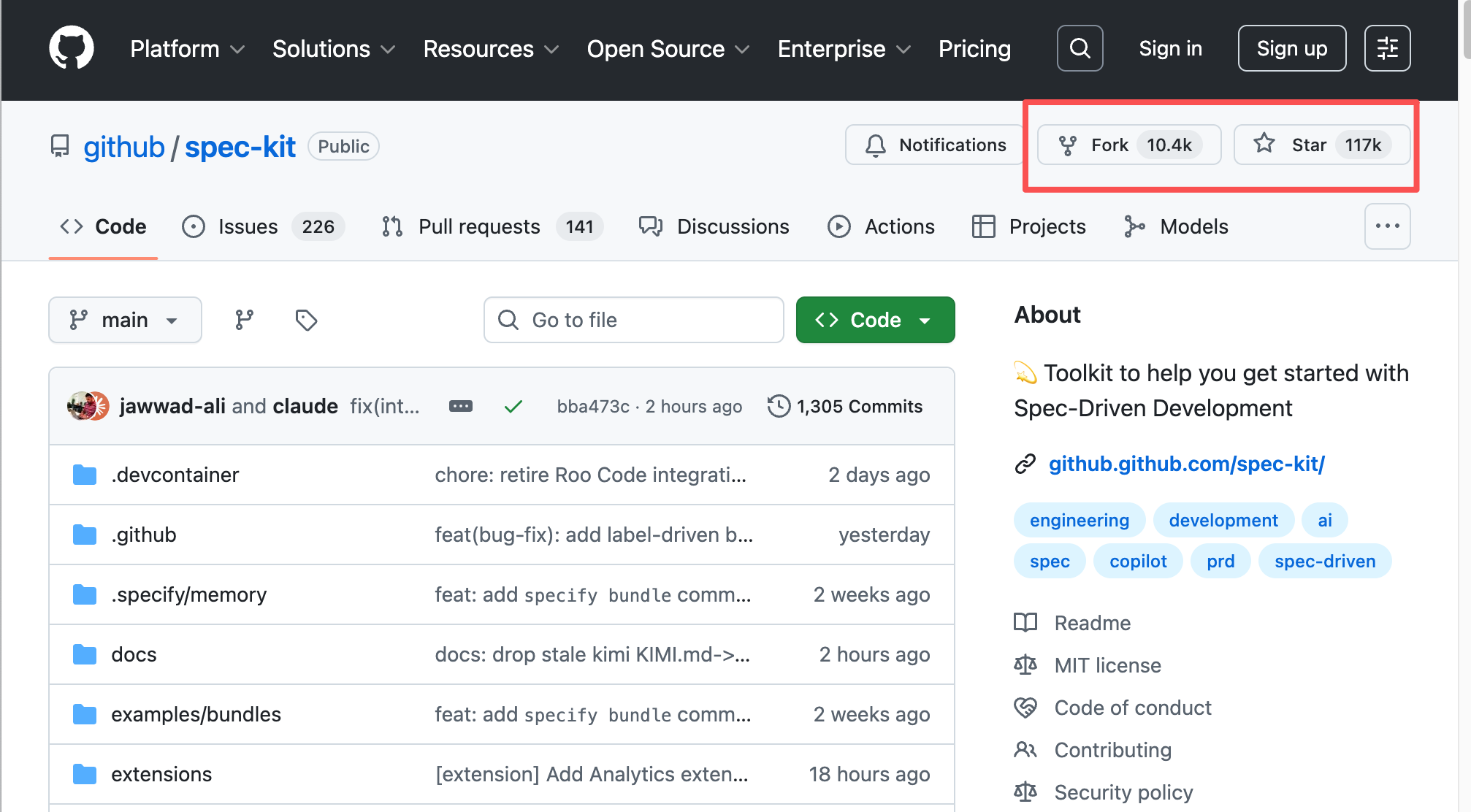Viewport: 1471px width, 812px height.
Task: Select the spec-driven topic tag
Action: coord(1325,561)
